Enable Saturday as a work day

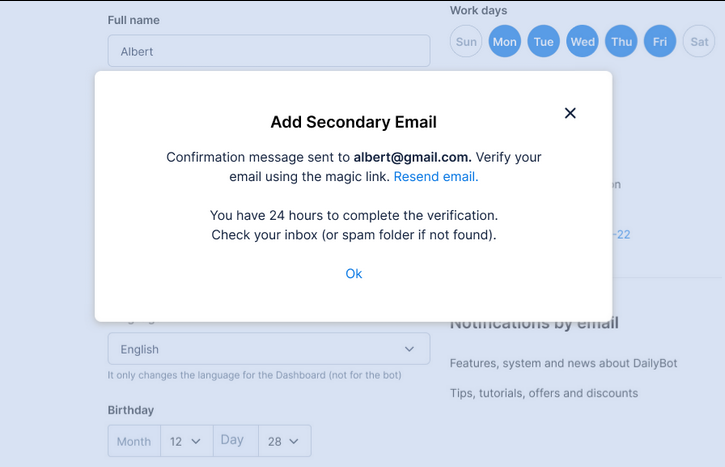tap(699, 42)
